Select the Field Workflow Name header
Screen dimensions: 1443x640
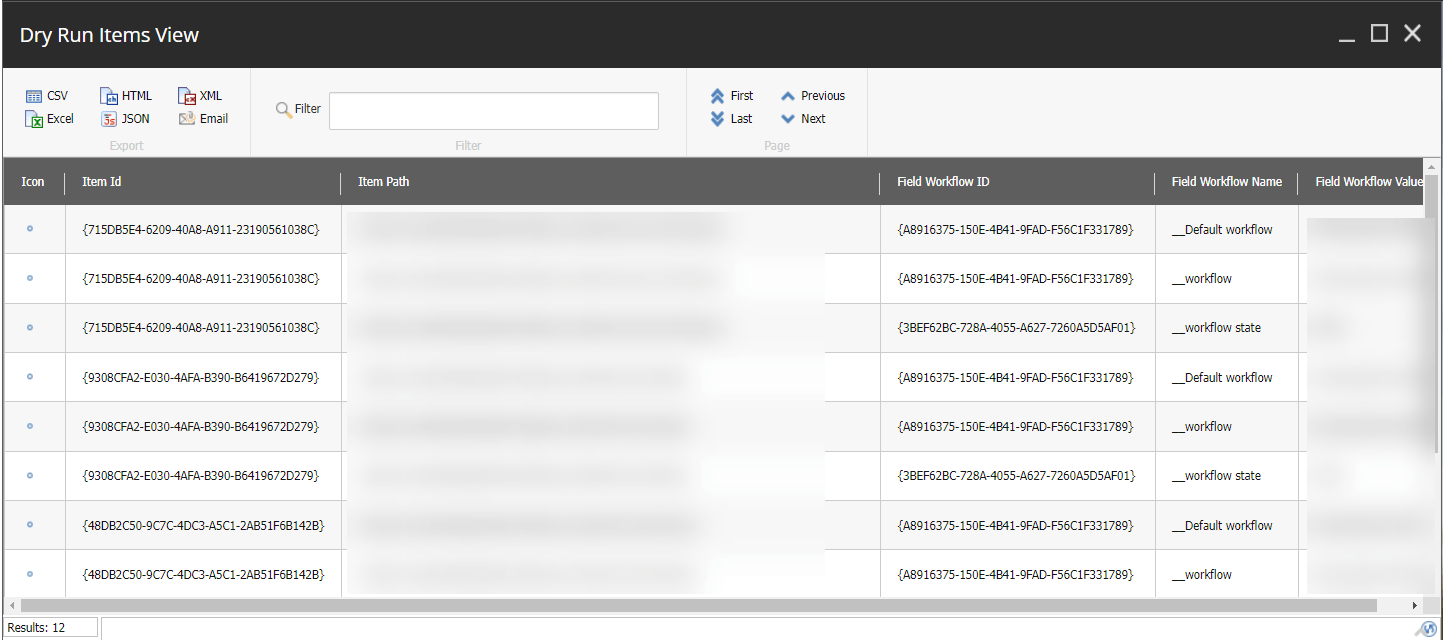[1226, 182]
